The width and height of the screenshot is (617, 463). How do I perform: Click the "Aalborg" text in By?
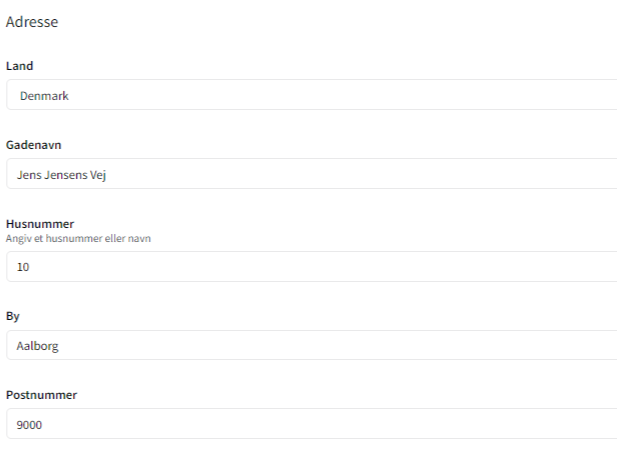pos(38,346)
